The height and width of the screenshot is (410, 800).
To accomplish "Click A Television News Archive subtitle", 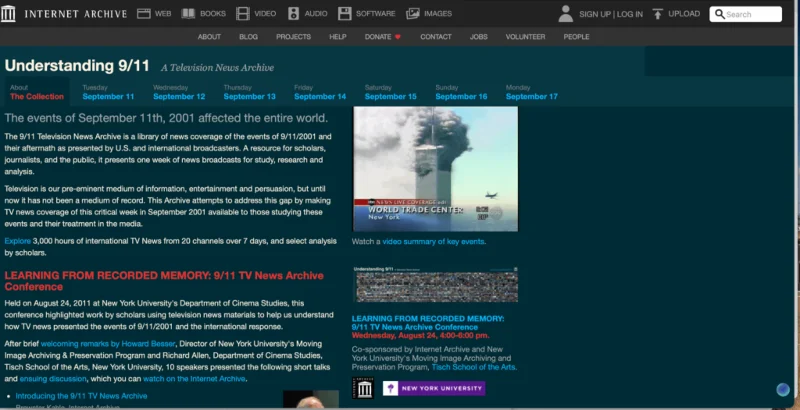I will coord(217,68).
